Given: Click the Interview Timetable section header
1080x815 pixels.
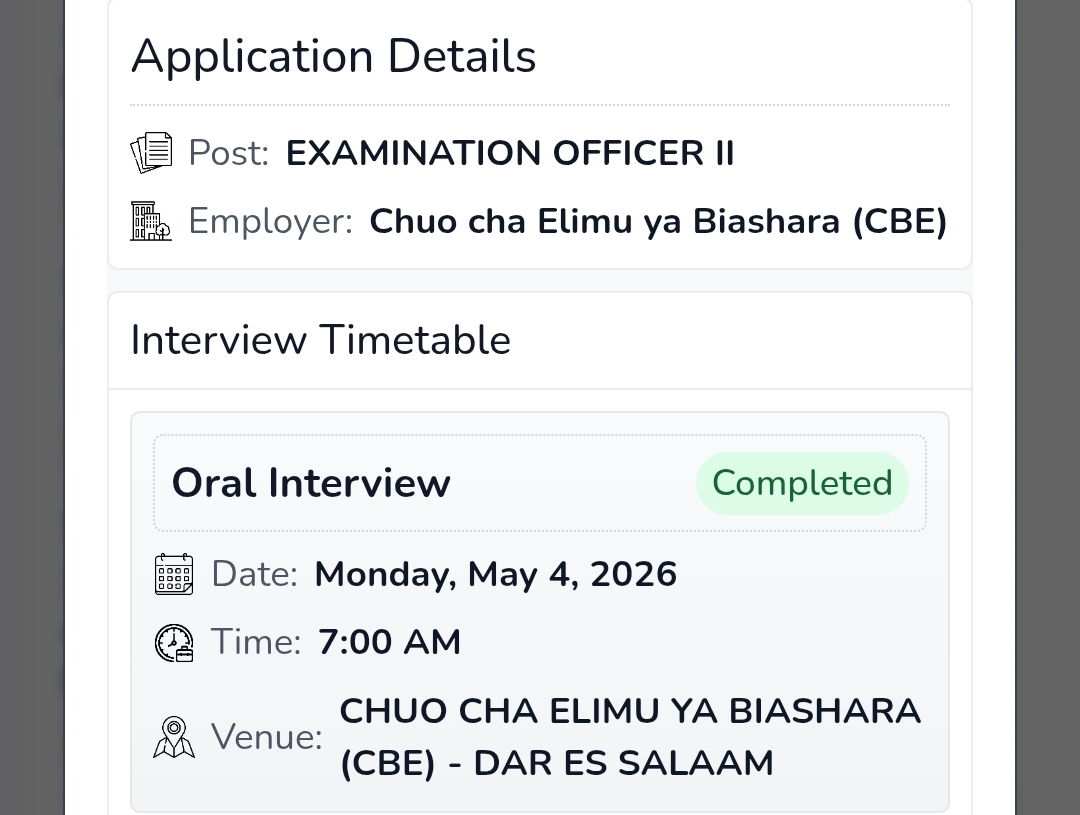Looking at the screenshot, I should (x=320, y=340).
